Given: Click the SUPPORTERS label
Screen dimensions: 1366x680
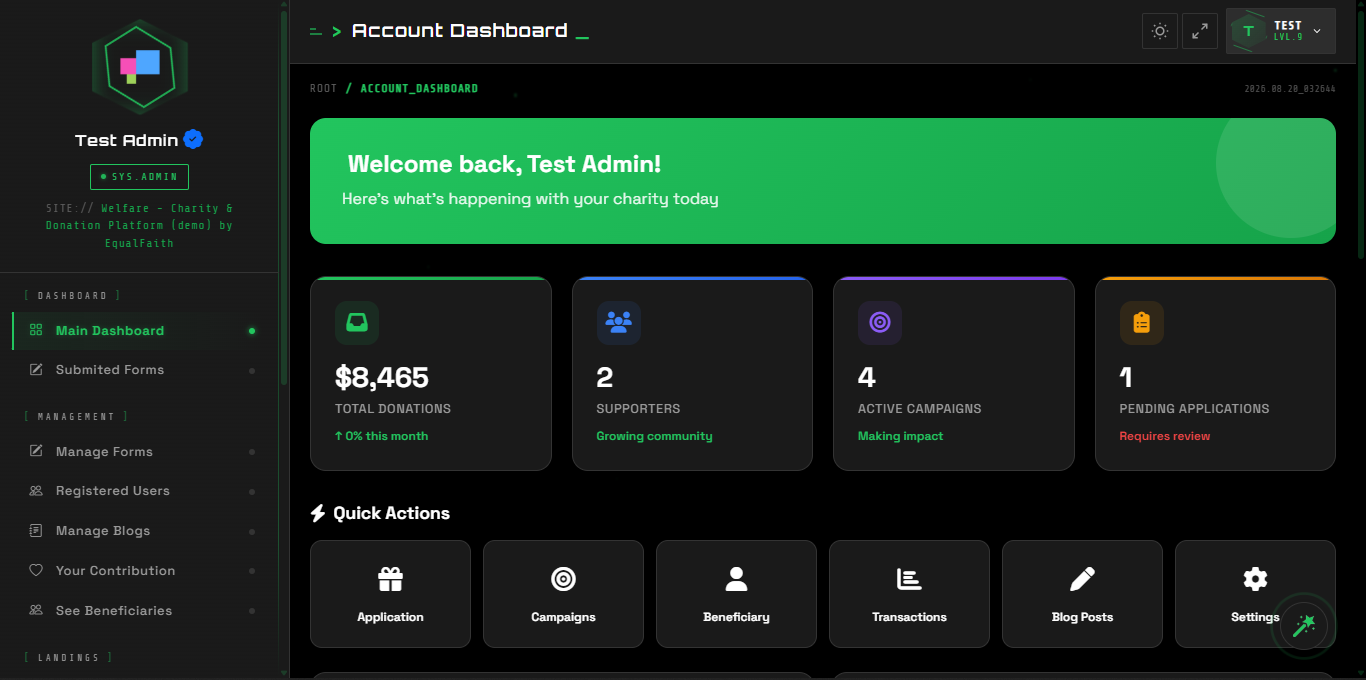Looking at the screenshot, I should point(638,409).
